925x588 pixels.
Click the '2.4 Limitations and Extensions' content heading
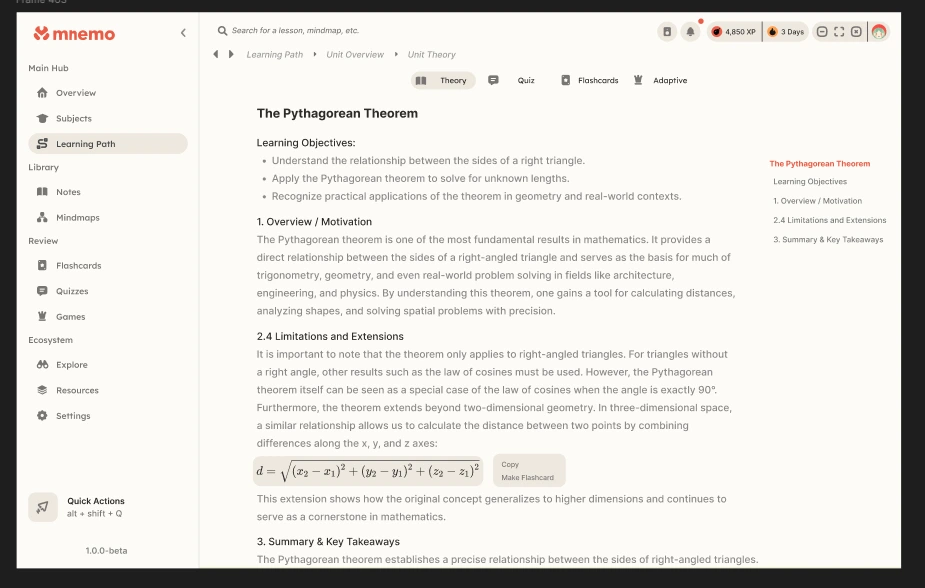point(330,336)
